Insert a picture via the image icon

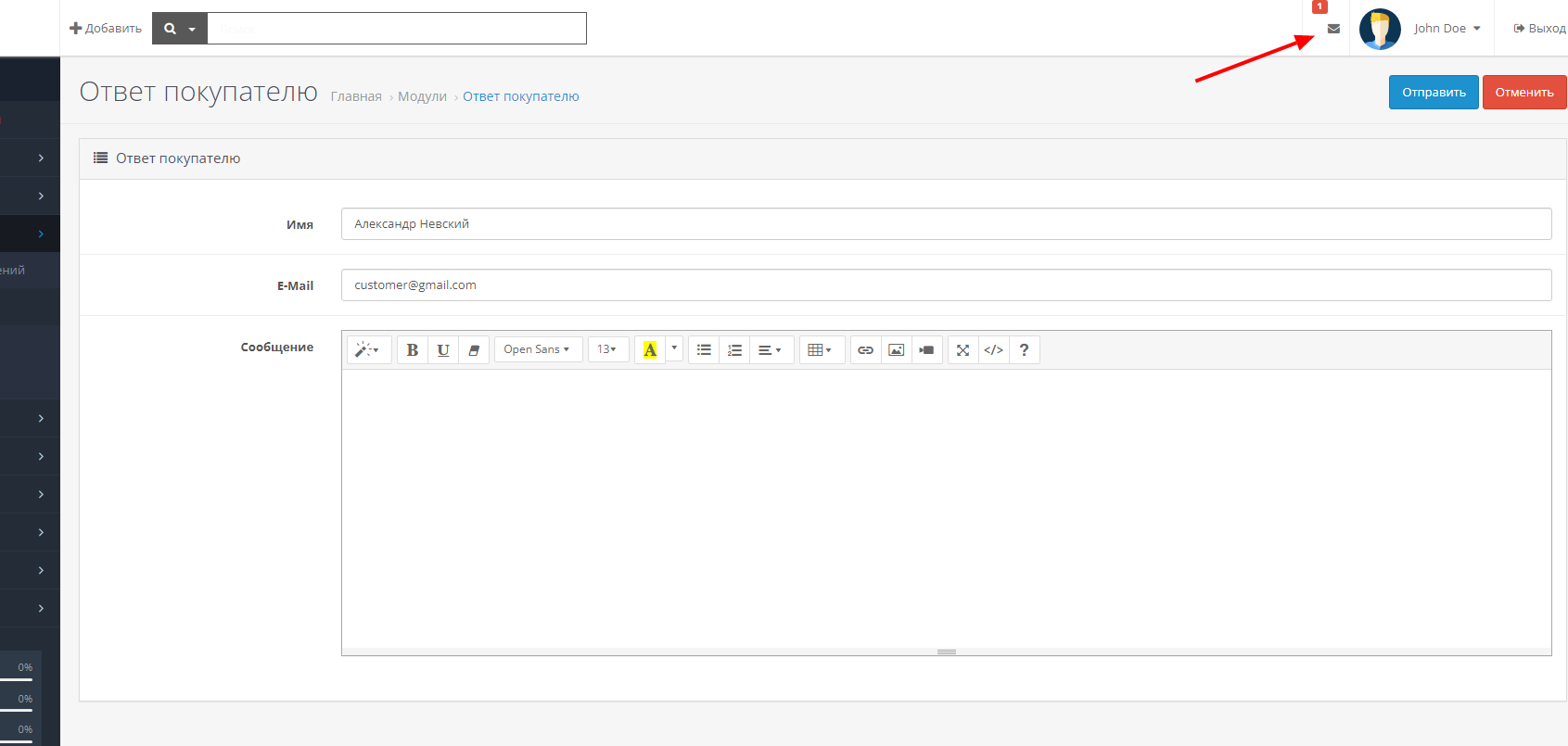pyautogui.click(x=896, y=350)
